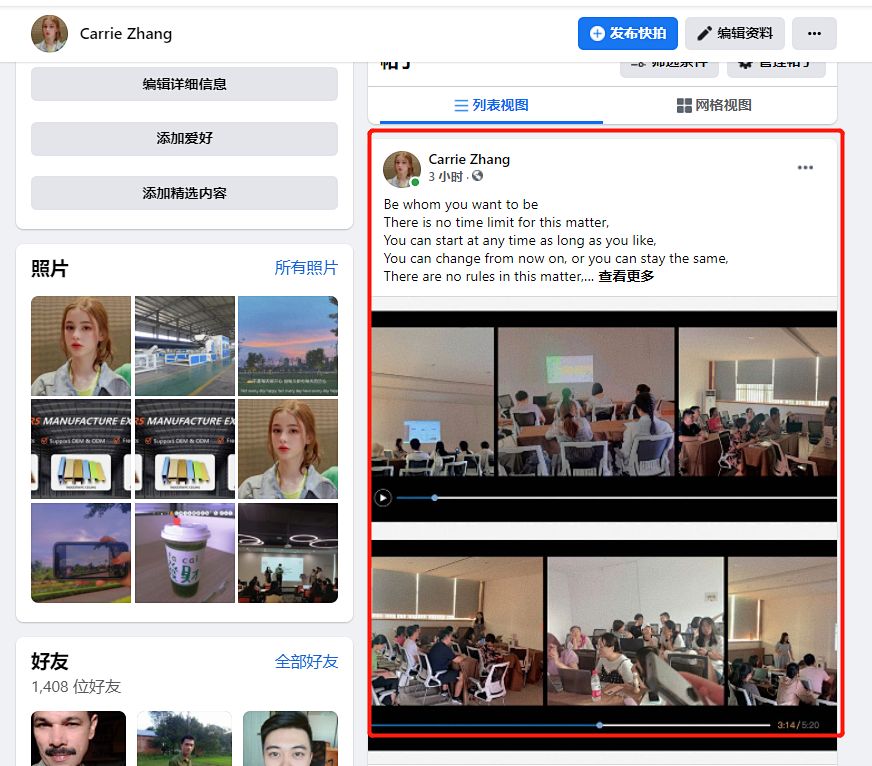Play the second office meeting video
Image resolution: width=872 pixels, height=766 pixels.
tap(604, 630)
